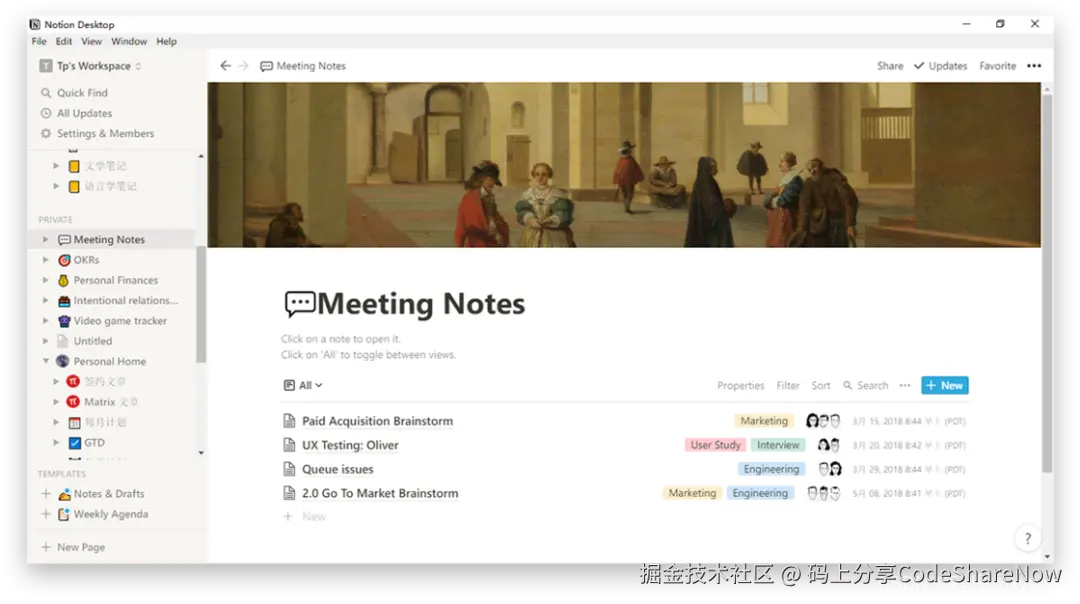The width and height of the screenshot is (1080, 604).
Task: Click the Settings & Members gear icon
Action: [x=46, y=134]
